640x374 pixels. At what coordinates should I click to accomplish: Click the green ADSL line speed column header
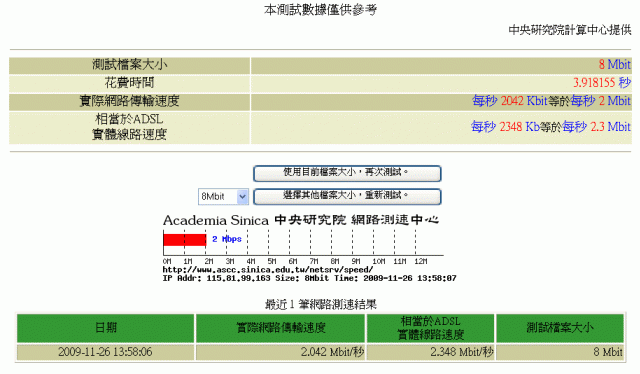click(x=431, y=327)
